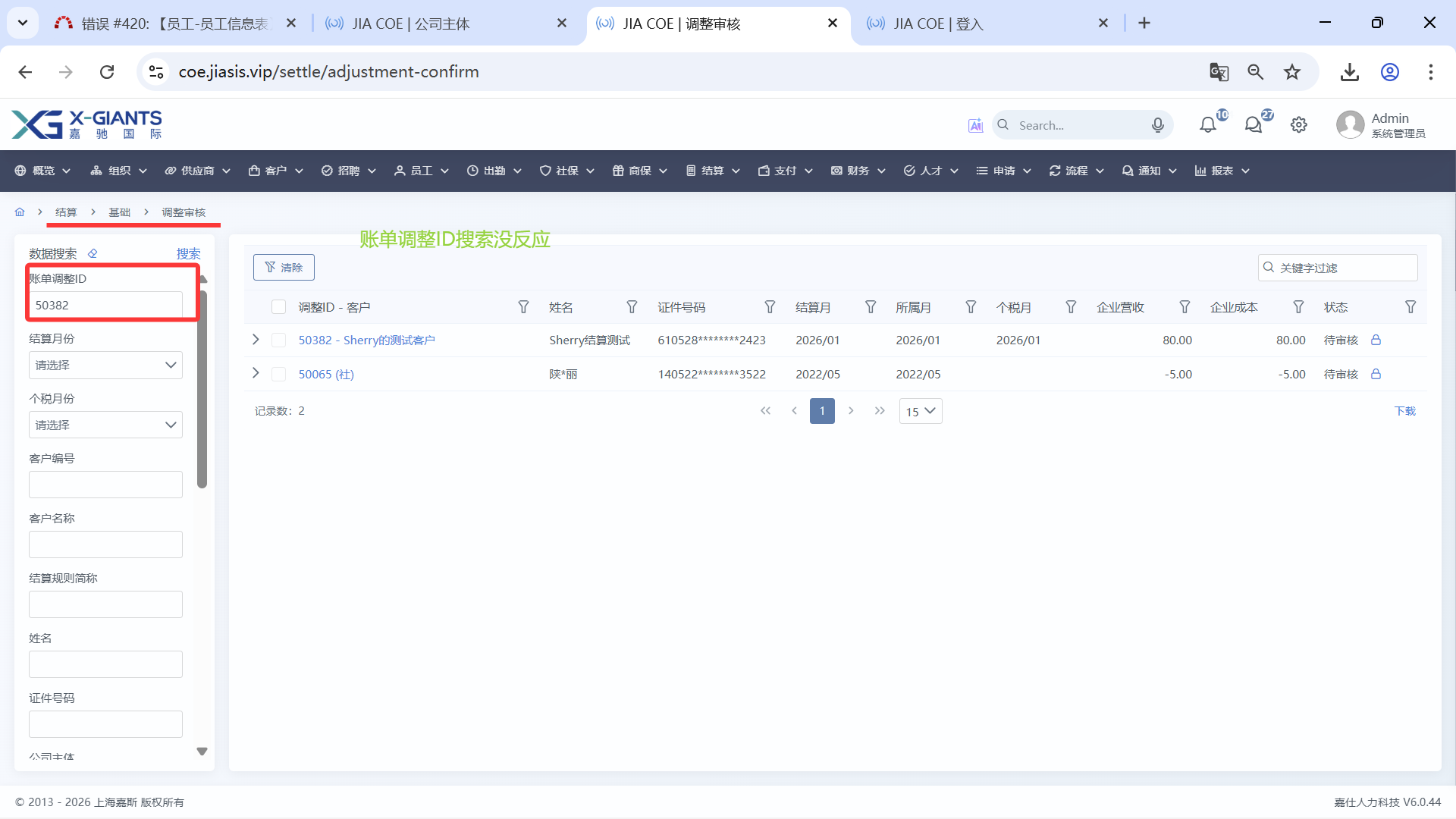Click the home breadcrumb icon
Image resolution: width=1456 pixels, height=819 pixels.
[x=20, y=212]
